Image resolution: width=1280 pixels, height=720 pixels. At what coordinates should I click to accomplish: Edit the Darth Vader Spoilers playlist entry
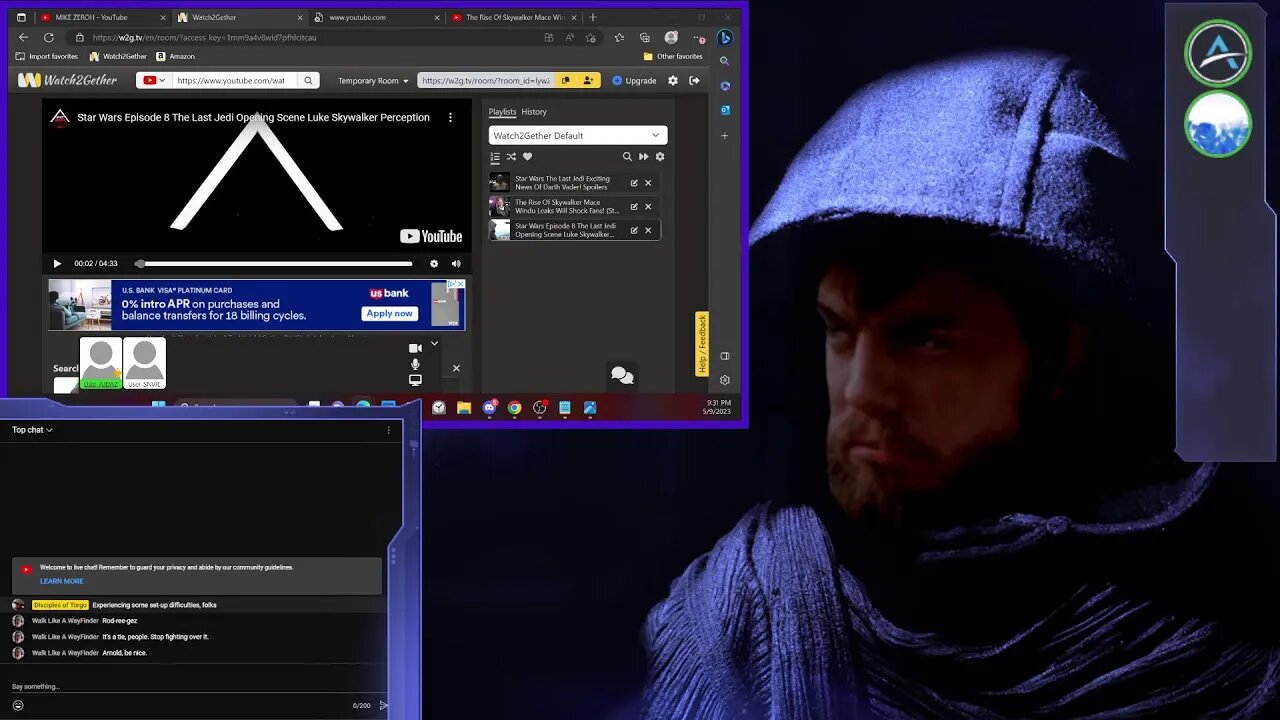pos(634,183)
